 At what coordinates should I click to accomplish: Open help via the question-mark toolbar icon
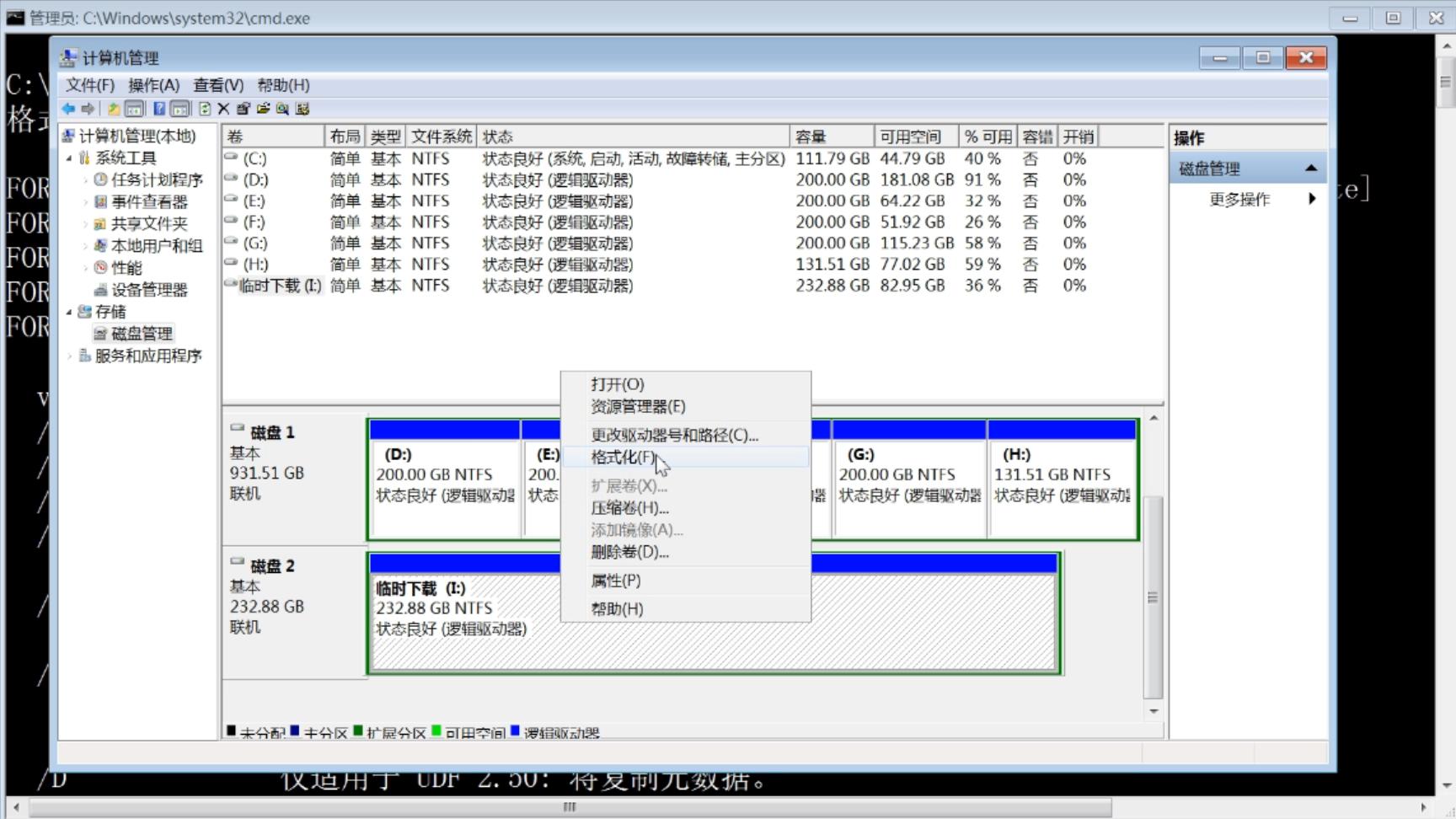159,108
